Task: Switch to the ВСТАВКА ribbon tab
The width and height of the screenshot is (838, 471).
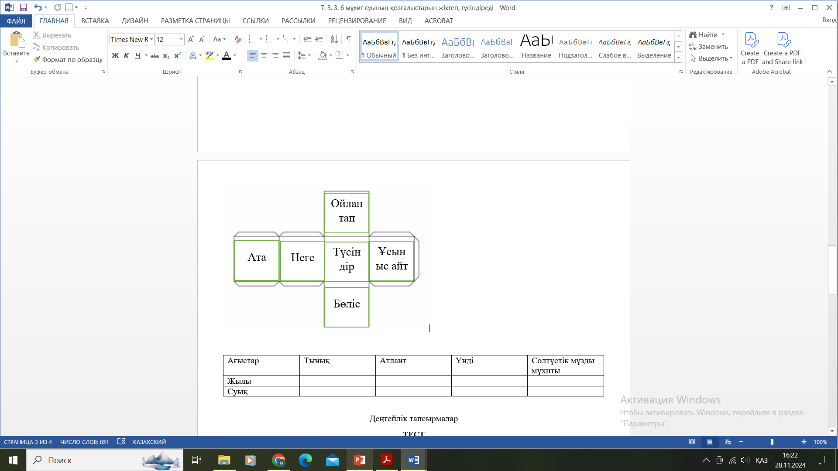Action: click(95, 20)
